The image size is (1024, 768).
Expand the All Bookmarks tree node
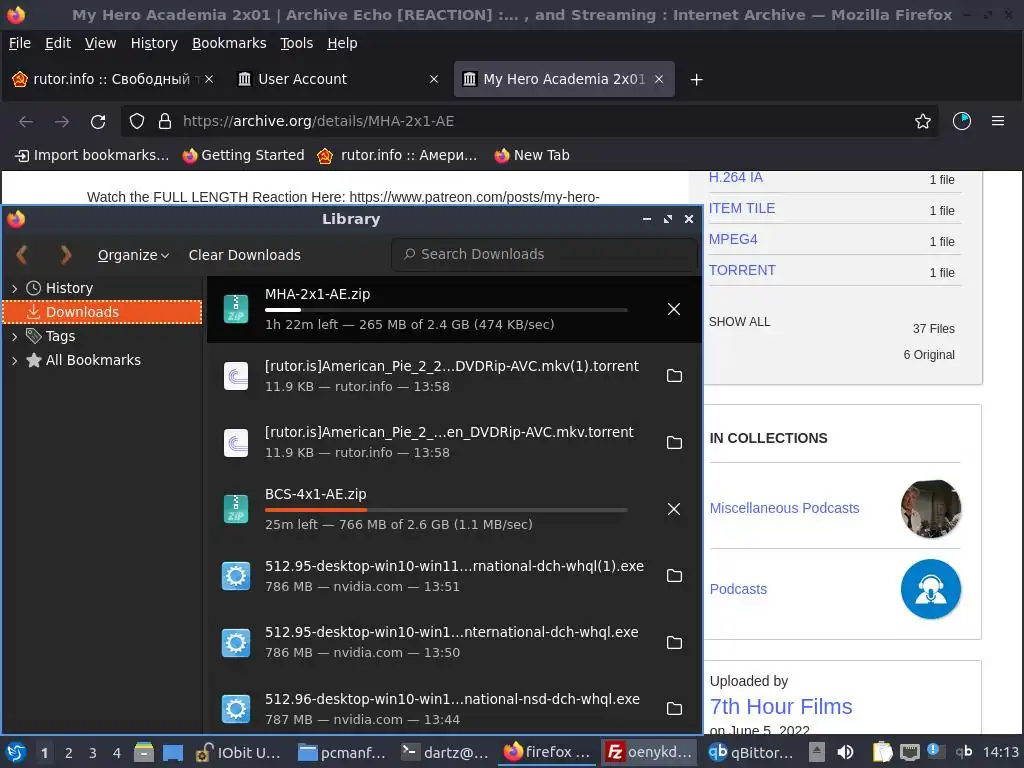14,360
